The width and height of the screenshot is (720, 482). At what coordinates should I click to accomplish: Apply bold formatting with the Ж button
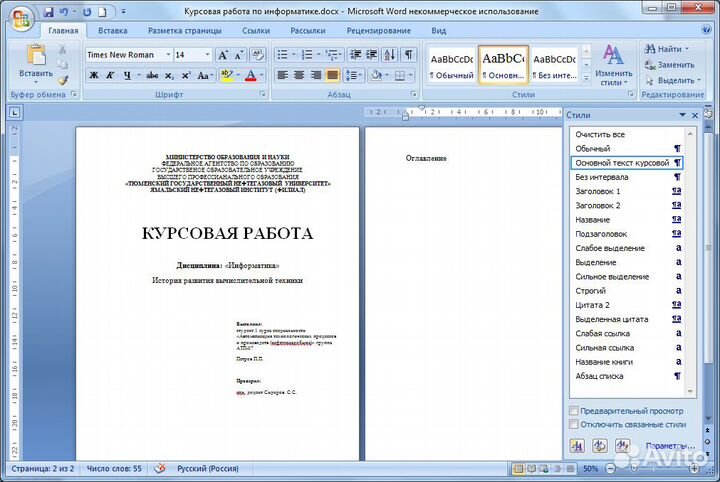94,75
